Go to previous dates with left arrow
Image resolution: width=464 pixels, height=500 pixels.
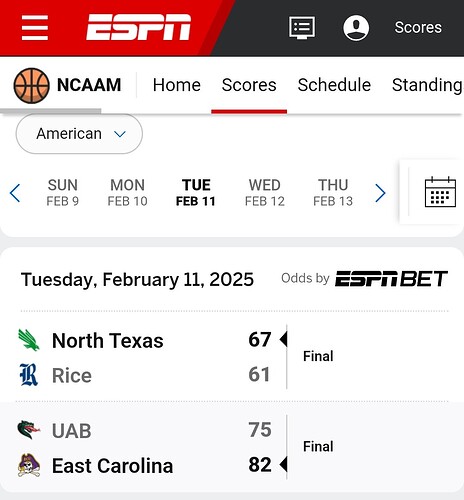15,193
